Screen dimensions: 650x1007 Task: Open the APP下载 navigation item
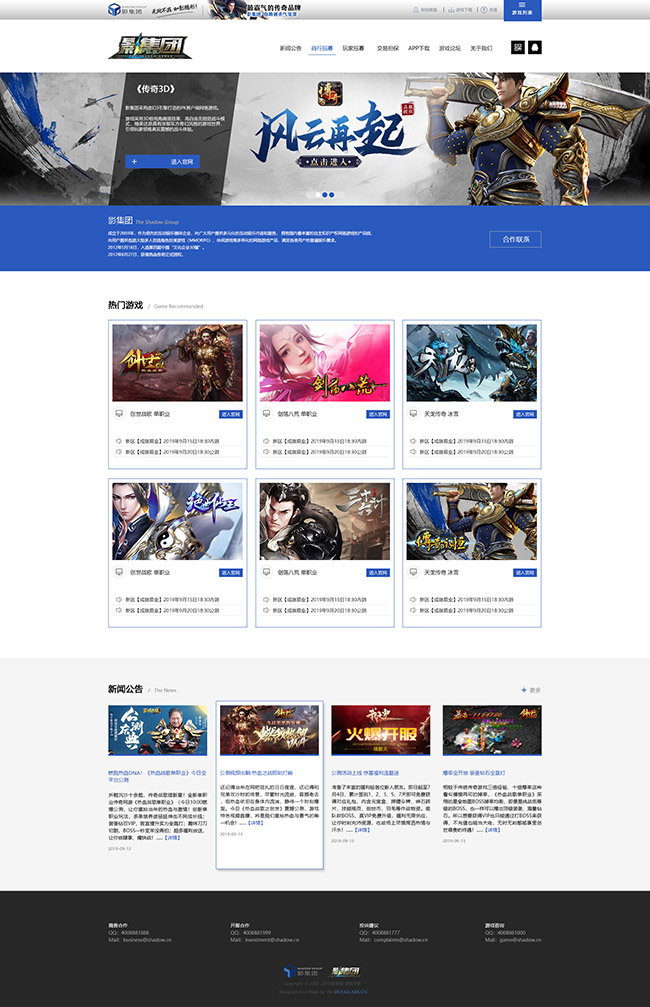419,48
